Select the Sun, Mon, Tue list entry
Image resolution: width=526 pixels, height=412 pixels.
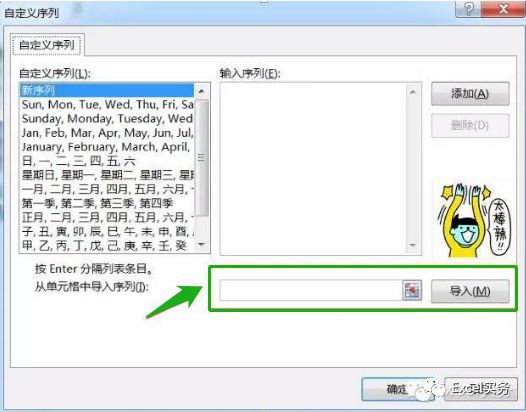(x=107, y=104)
